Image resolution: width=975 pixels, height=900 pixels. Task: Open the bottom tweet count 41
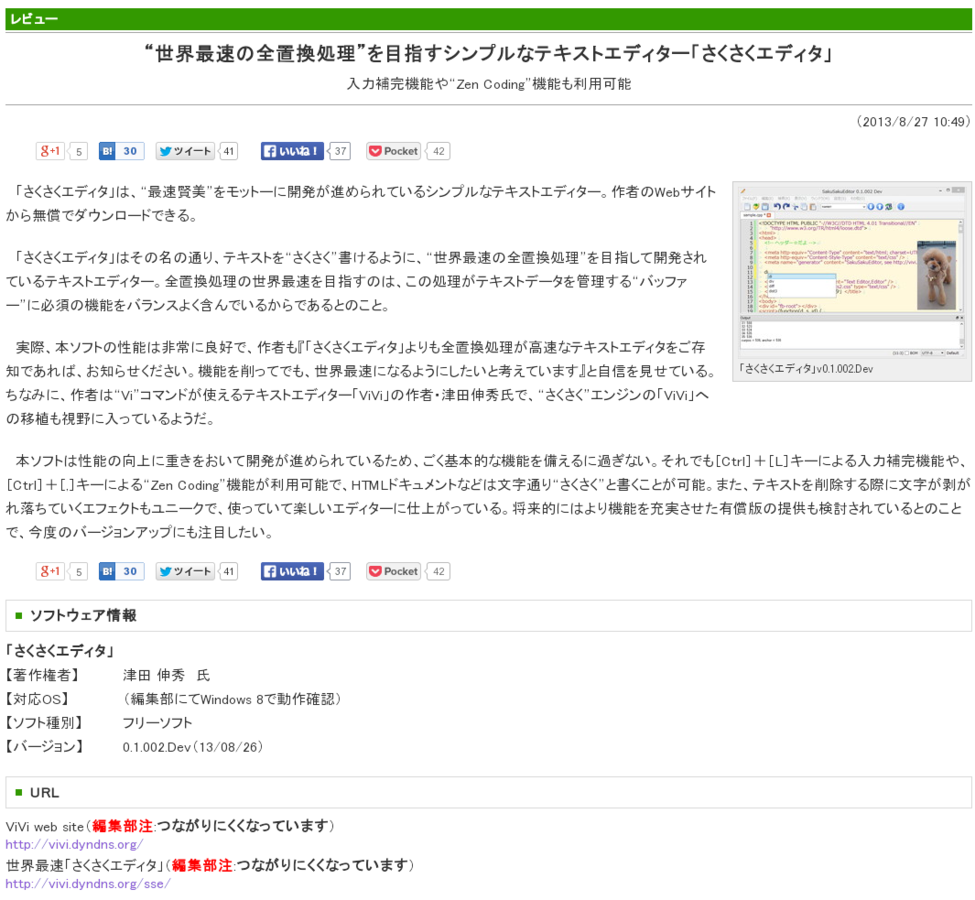pyautogui.click(x=229, y=572)
